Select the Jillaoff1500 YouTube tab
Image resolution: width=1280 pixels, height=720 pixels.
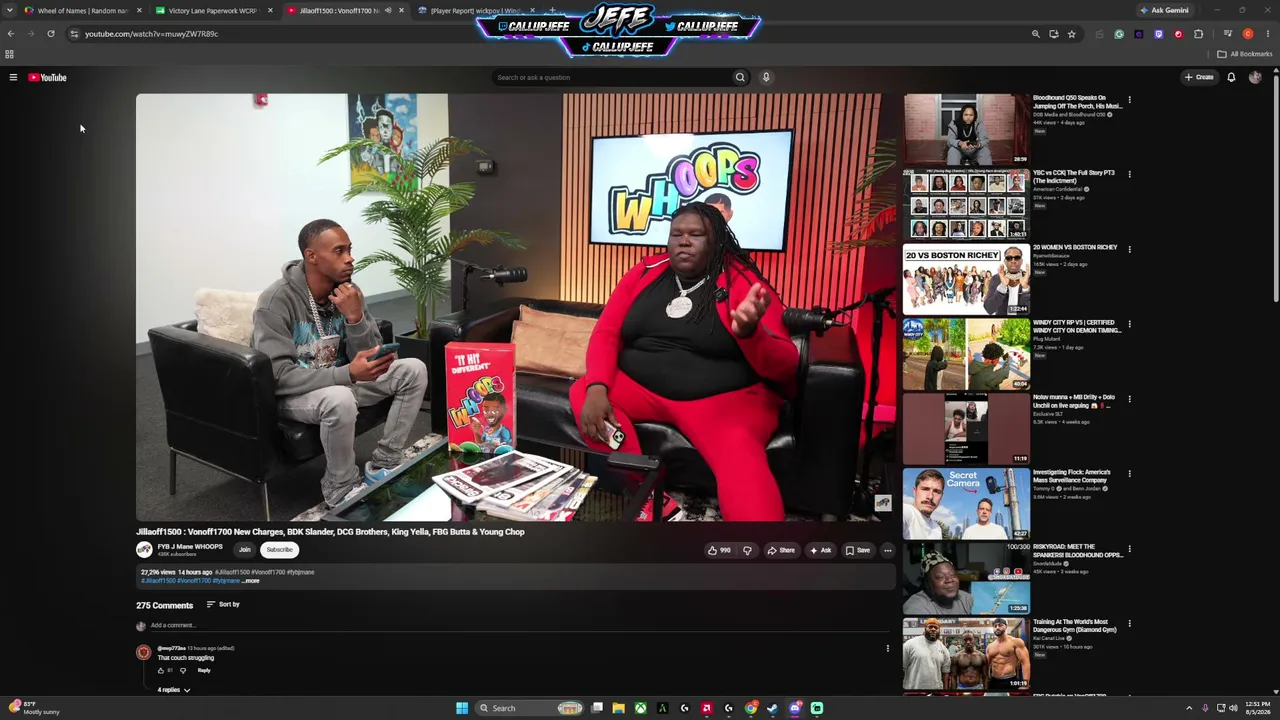point(345,11)
